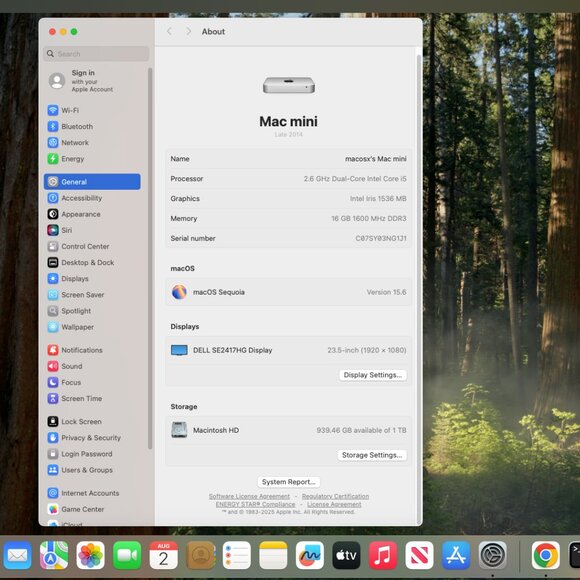The height and width of the screenshot is (580, 580).
Task: Open Music from the Dock
Action: click(x=383, y=555)
